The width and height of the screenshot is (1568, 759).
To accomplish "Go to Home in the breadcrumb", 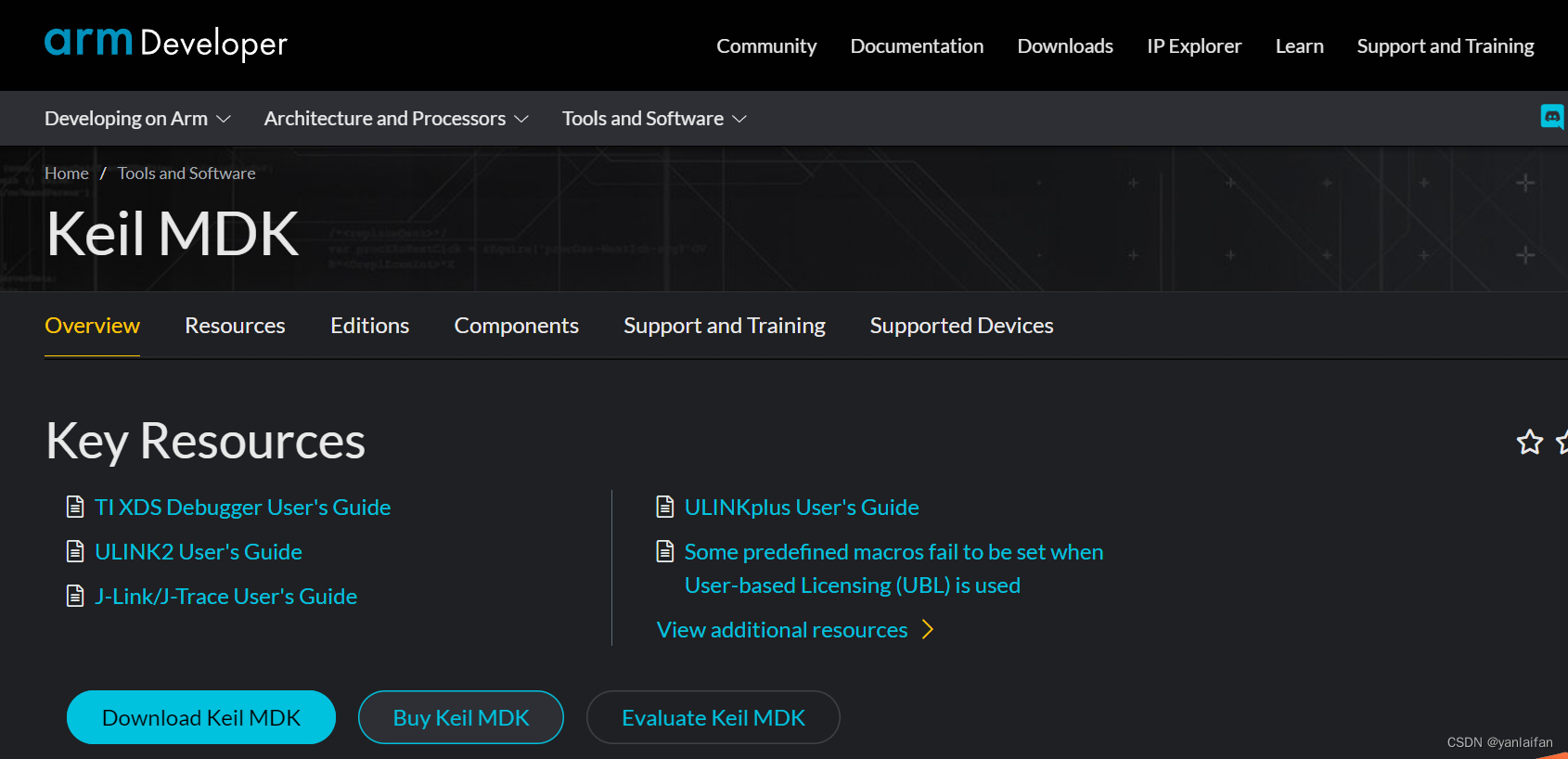I will 67,174.
